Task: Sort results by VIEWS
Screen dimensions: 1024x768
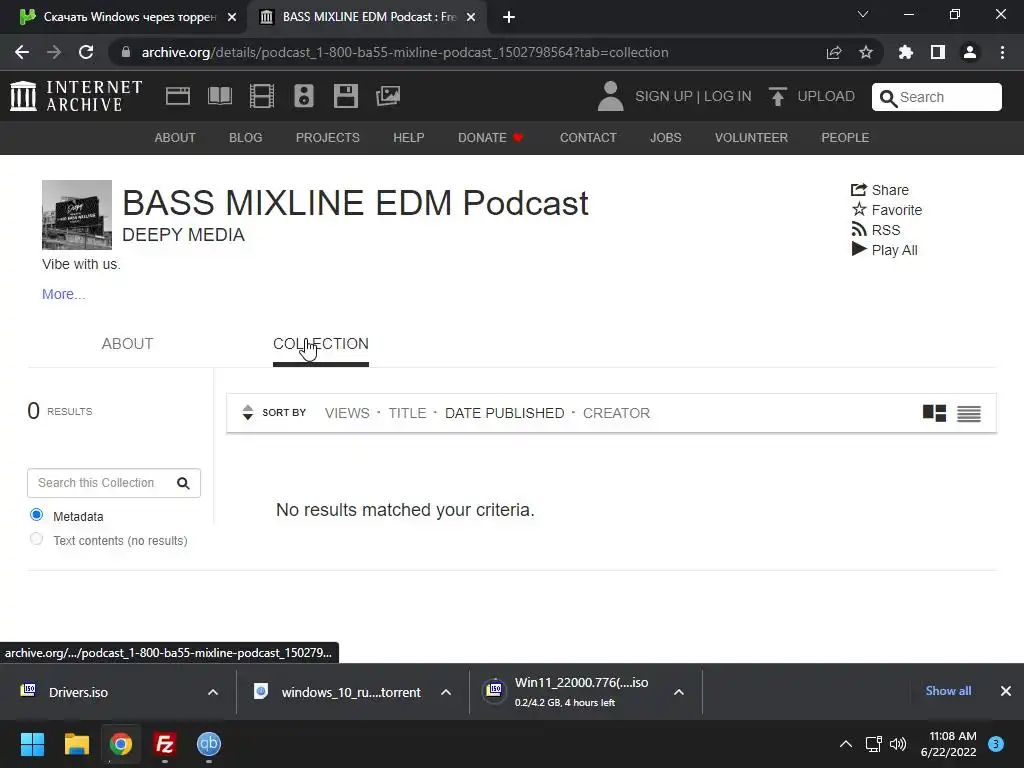Action: click(347, 413)
